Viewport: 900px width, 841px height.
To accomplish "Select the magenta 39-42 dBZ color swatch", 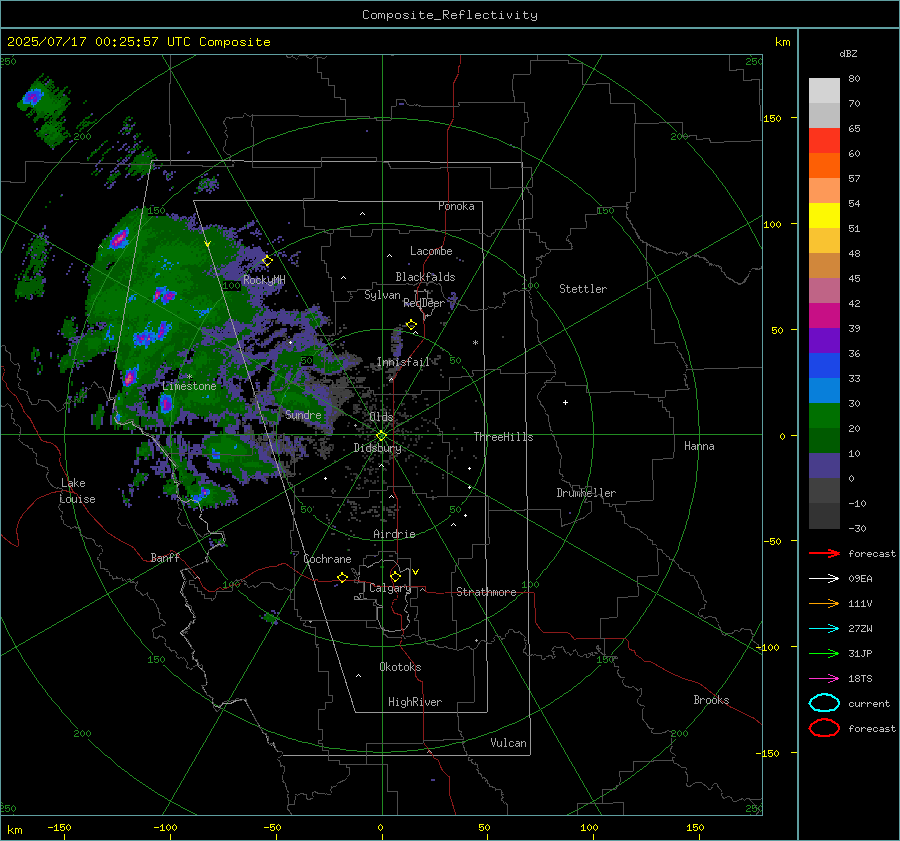I will click(x=824, y=316).
